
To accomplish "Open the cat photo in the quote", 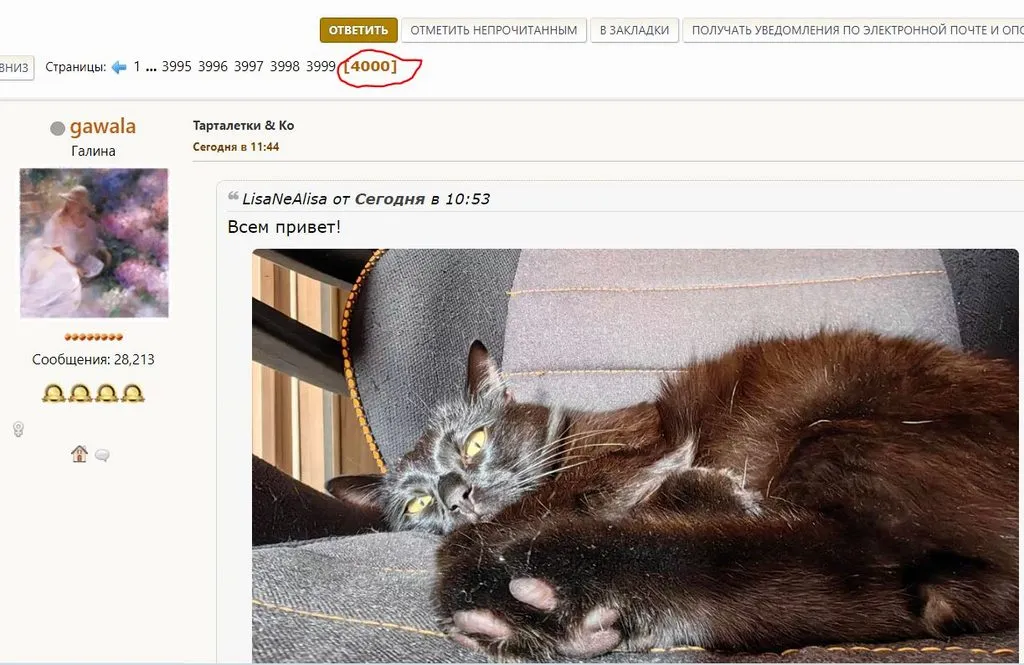I will click(x=635, y=455).
